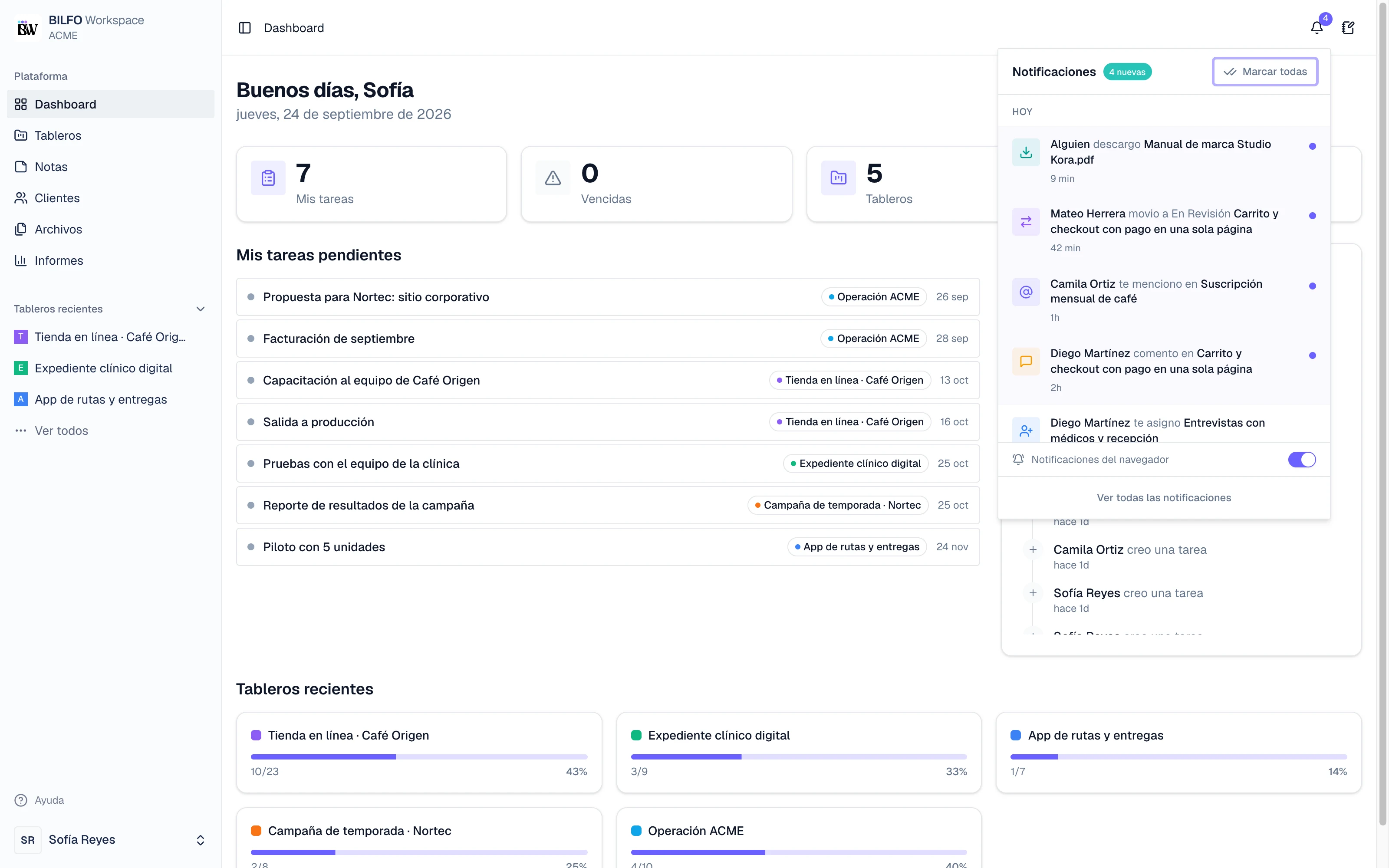Image resolution: width=1389 pixels, height=868 pixels.
Task: Expand Ver todos in sidebar boards
Action: tap(110, 431)
